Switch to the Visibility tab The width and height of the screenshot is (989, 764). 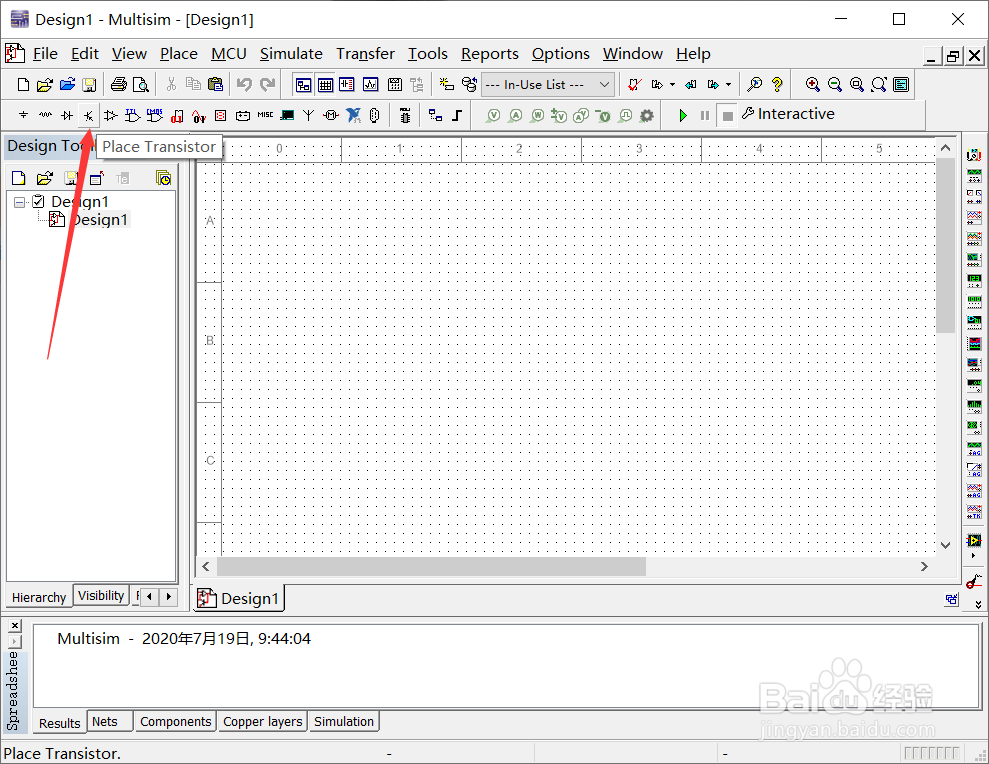tap(101, 596)
